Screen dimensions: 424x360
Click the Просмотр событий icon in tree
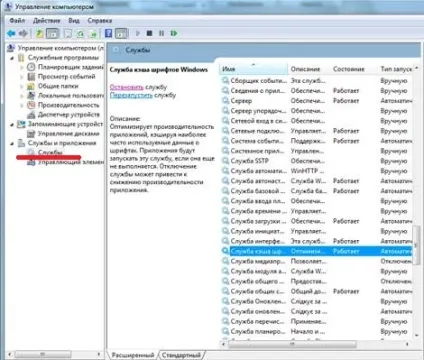31,77
